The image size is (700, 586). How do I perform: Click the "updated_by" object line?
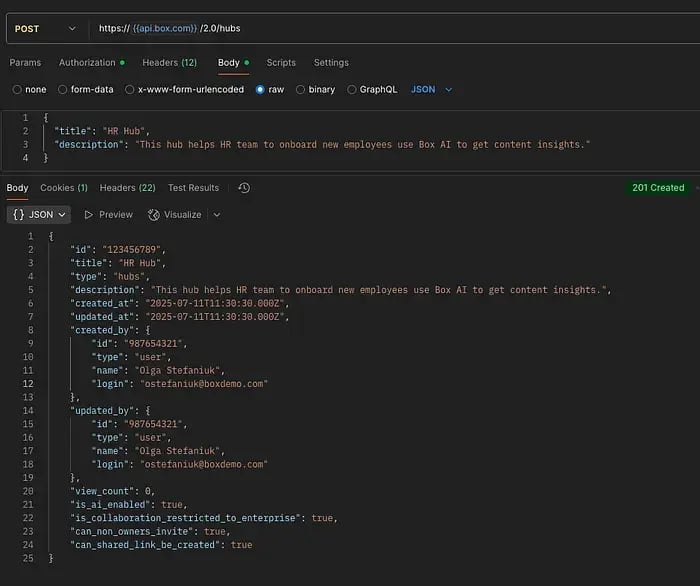pyautogui.click(x=110, y=411)
